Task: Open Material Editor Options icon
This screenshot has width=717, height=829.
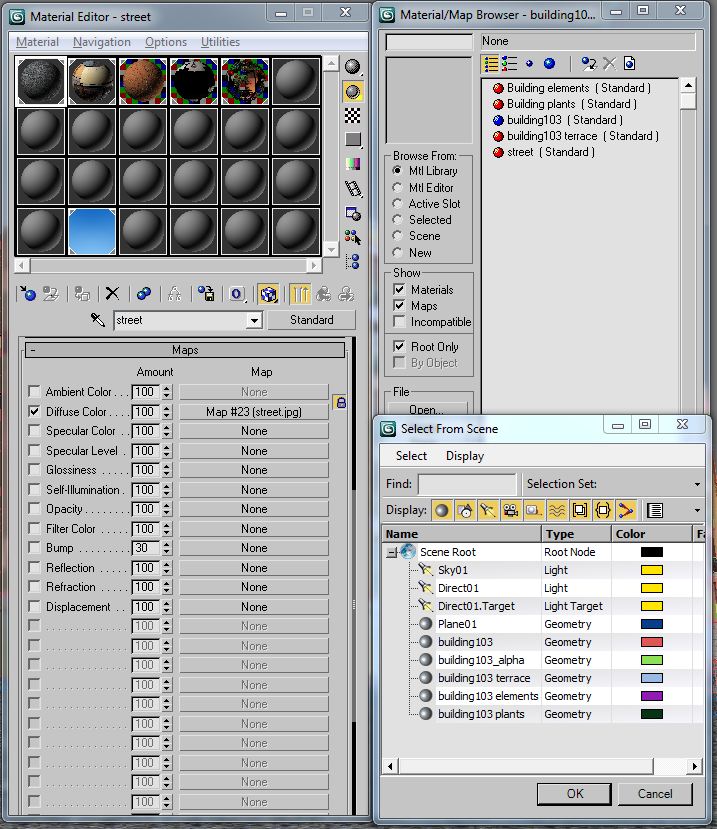Action: (x=353, y=213)
